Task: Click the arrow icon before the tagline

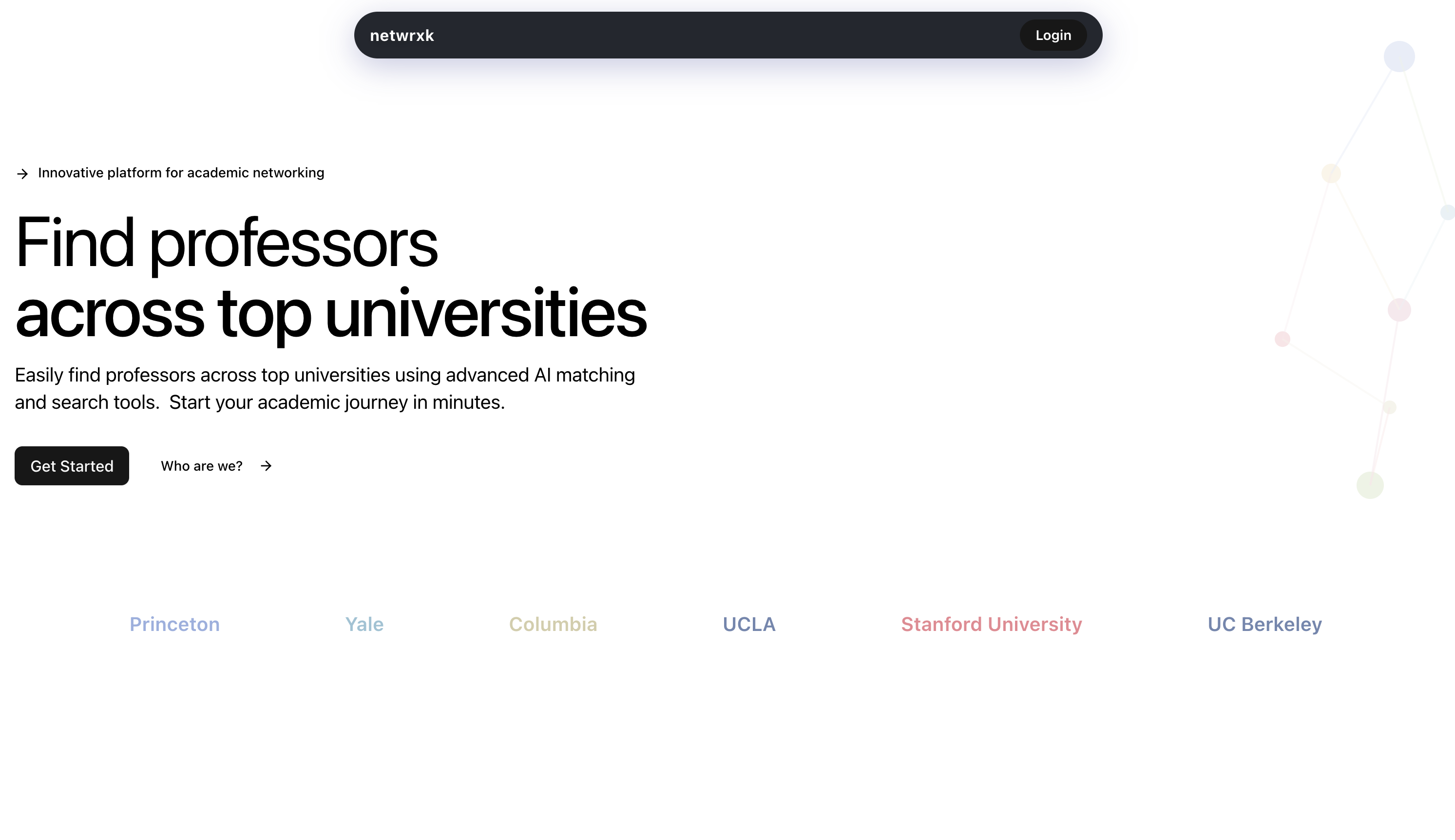Action: [x=22, y=173]
